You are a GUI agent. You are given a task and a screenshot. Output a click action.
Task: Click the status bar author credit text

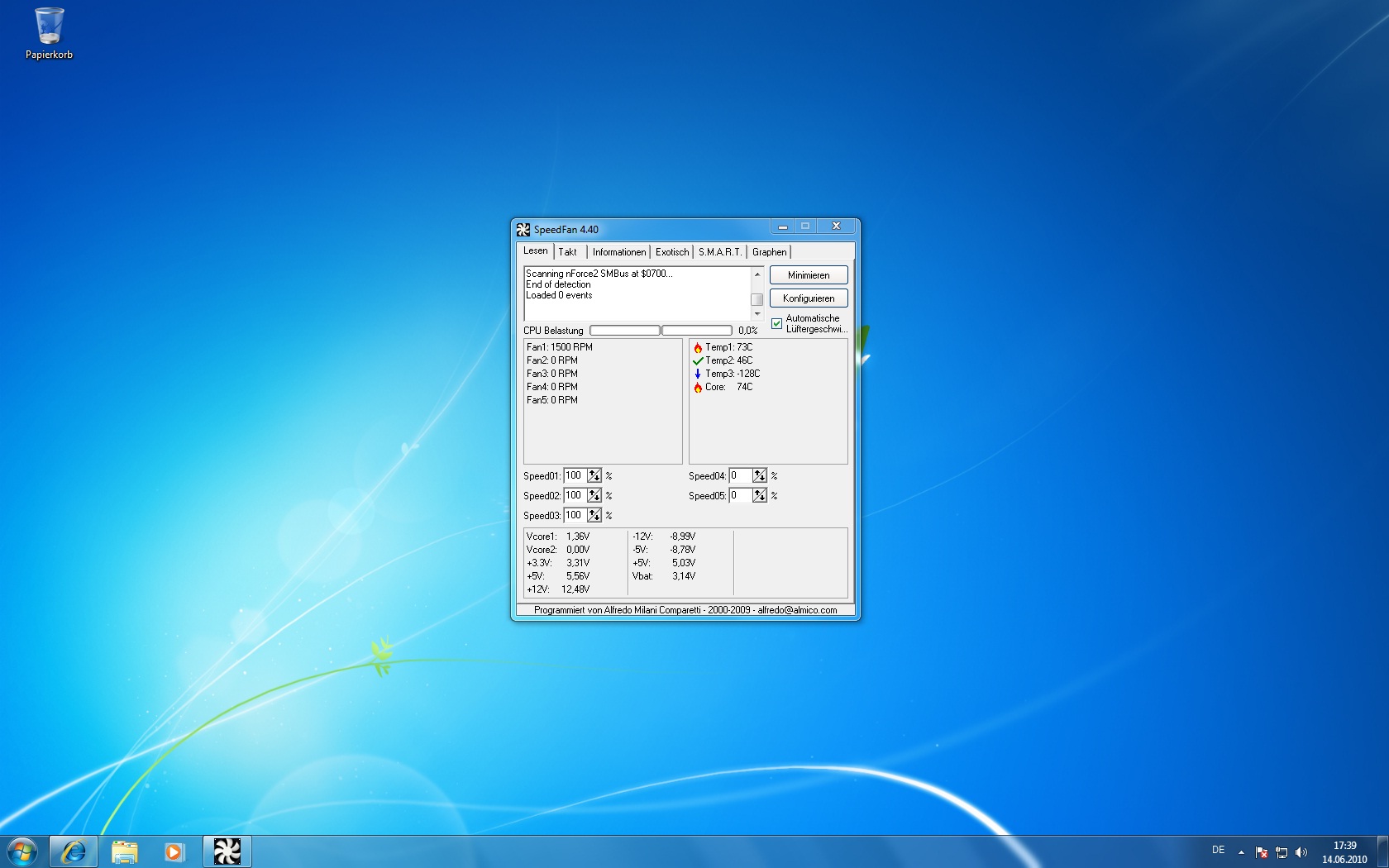tap(685, 610)
